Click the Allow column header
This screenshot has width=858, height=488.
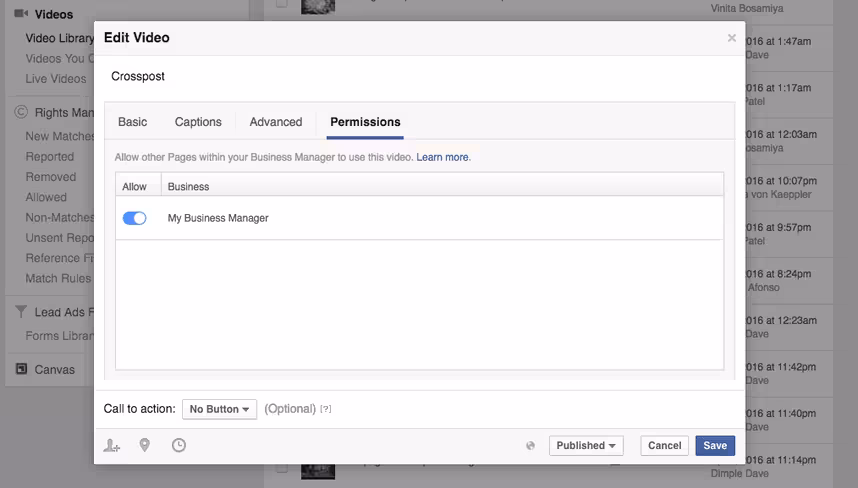[134, 187]
